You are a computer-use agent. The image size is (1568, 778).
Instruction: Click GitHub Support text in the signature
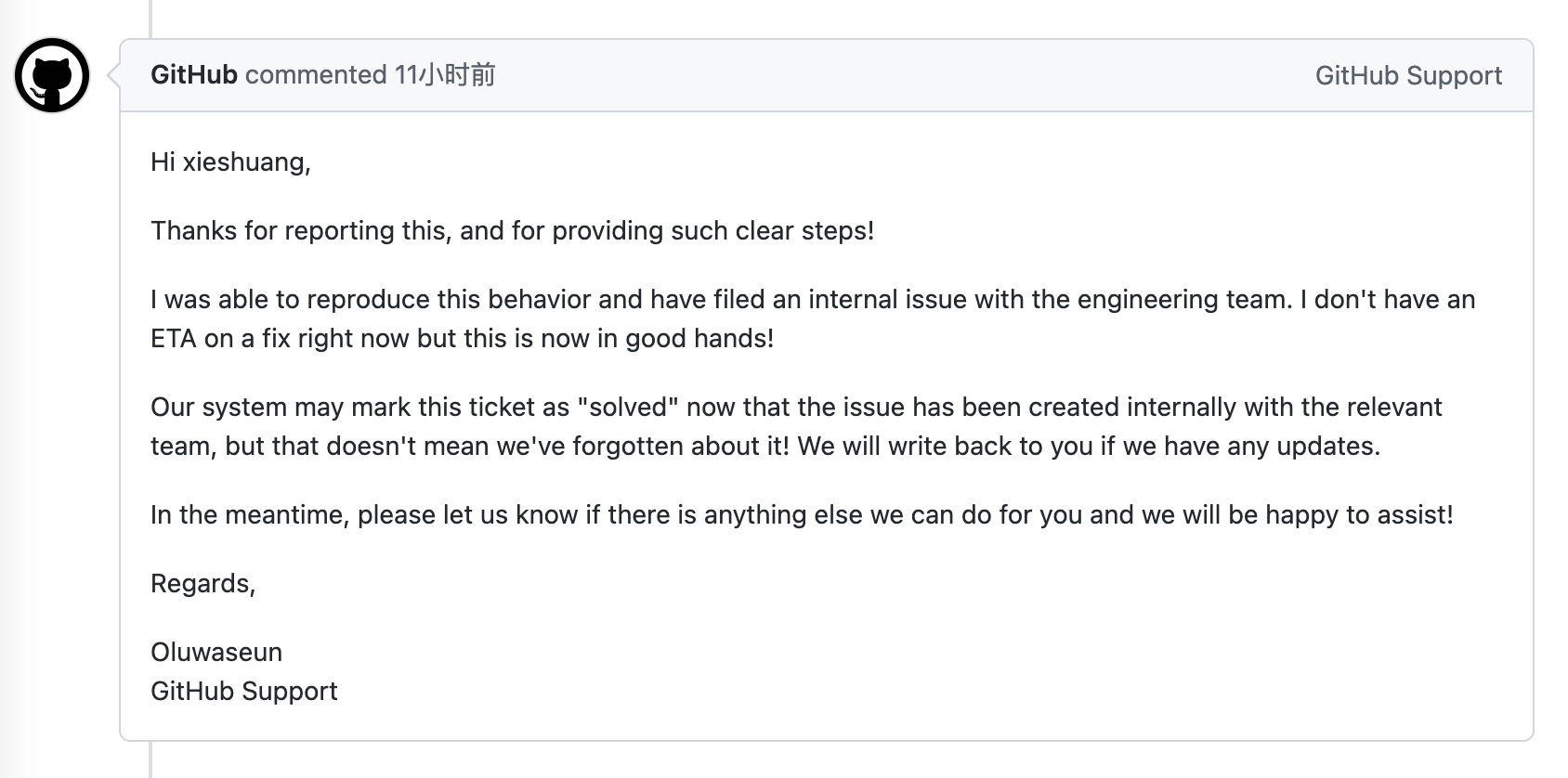pyautogui.click(x=243, y=692)
